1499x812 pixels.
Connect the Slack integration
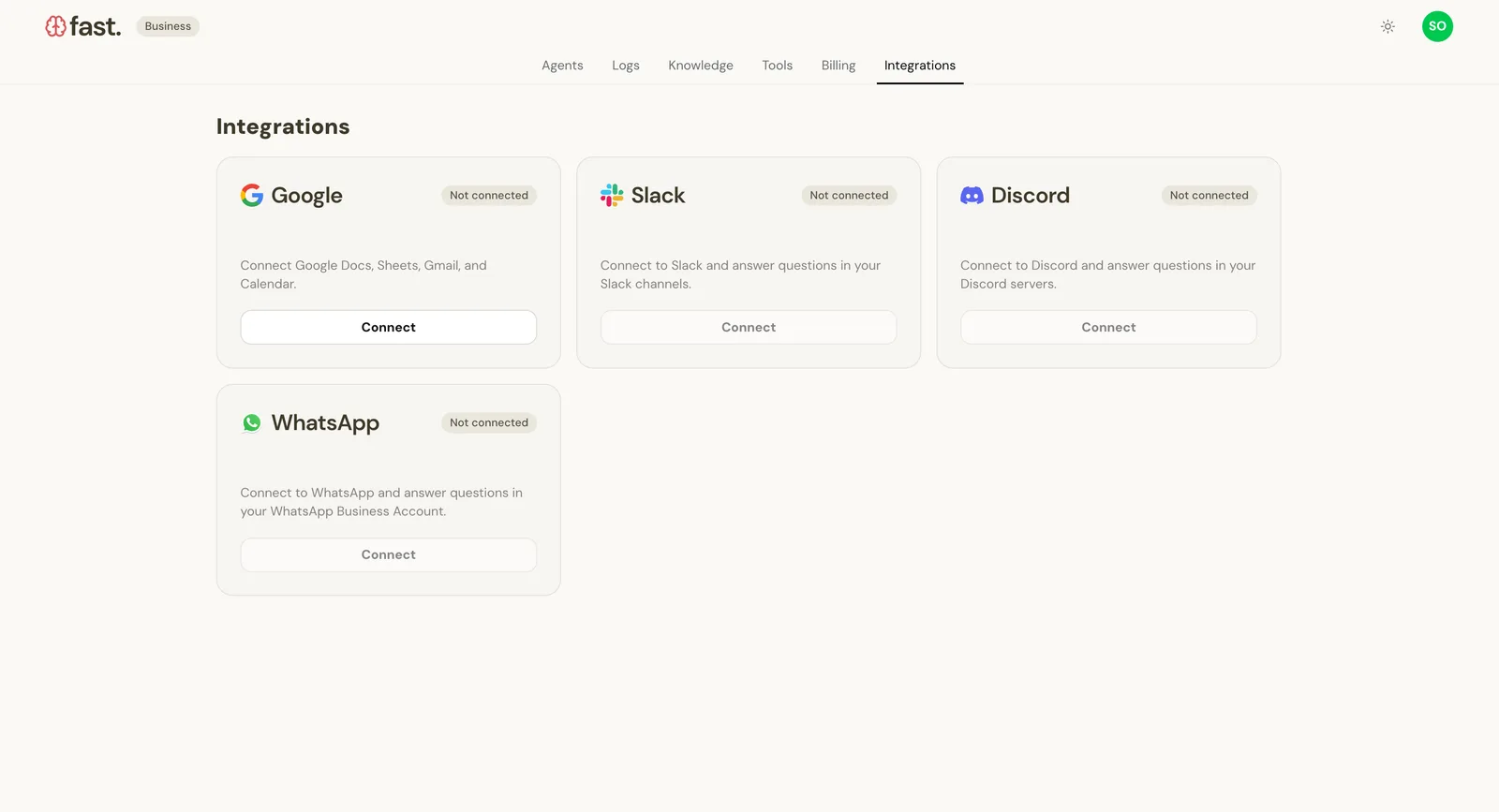click(749, 327)
